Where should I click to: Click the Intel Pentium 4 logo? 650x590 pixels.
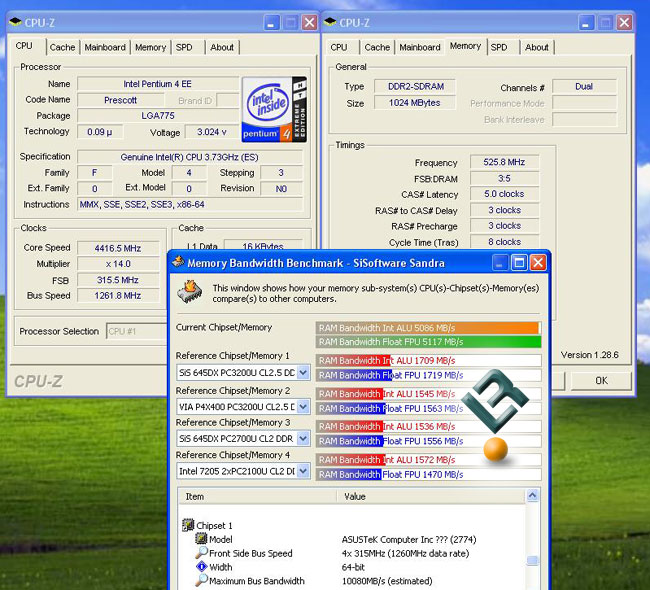273,109
